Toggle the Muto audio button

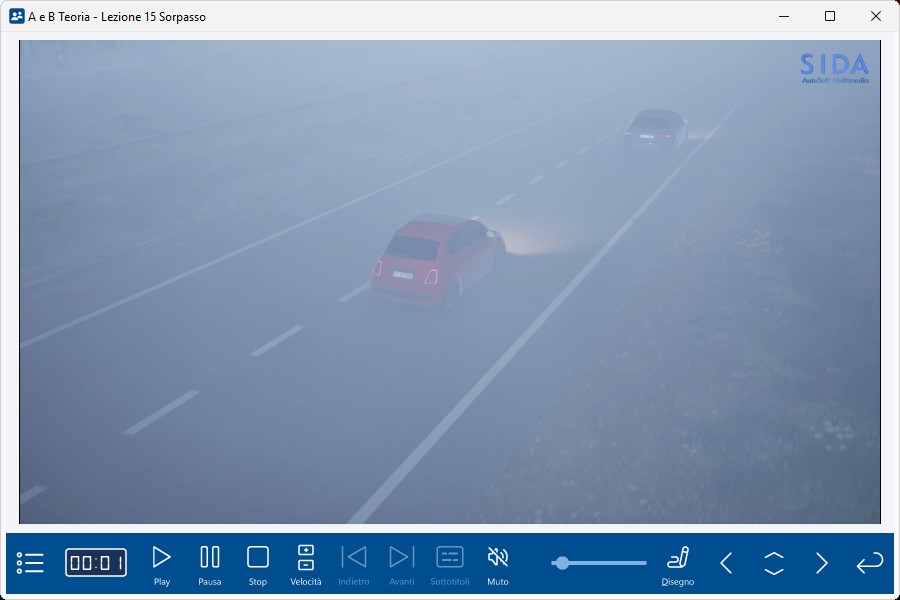498,563
